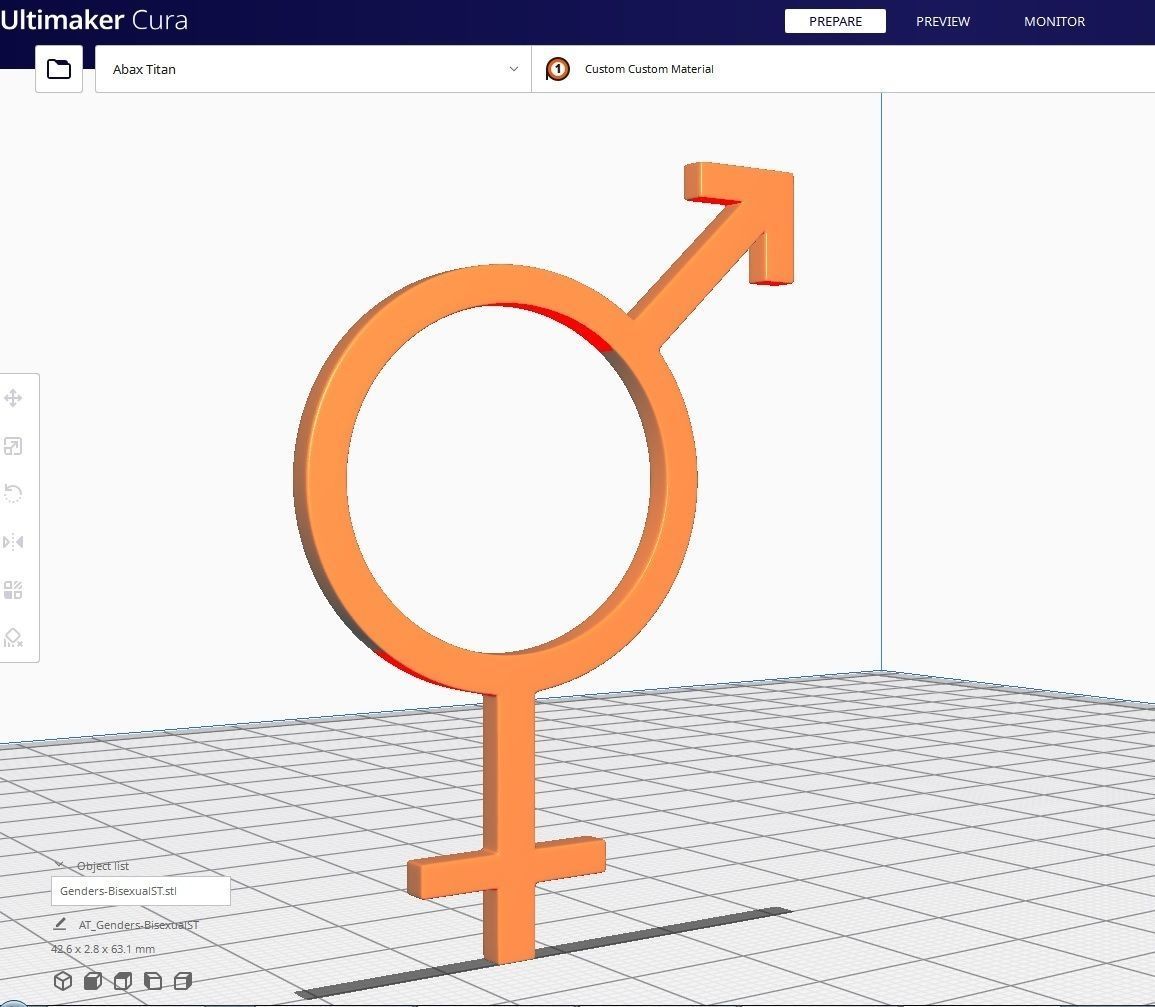
Task: Edit job name with pencil icon
Action: point(60,924)
